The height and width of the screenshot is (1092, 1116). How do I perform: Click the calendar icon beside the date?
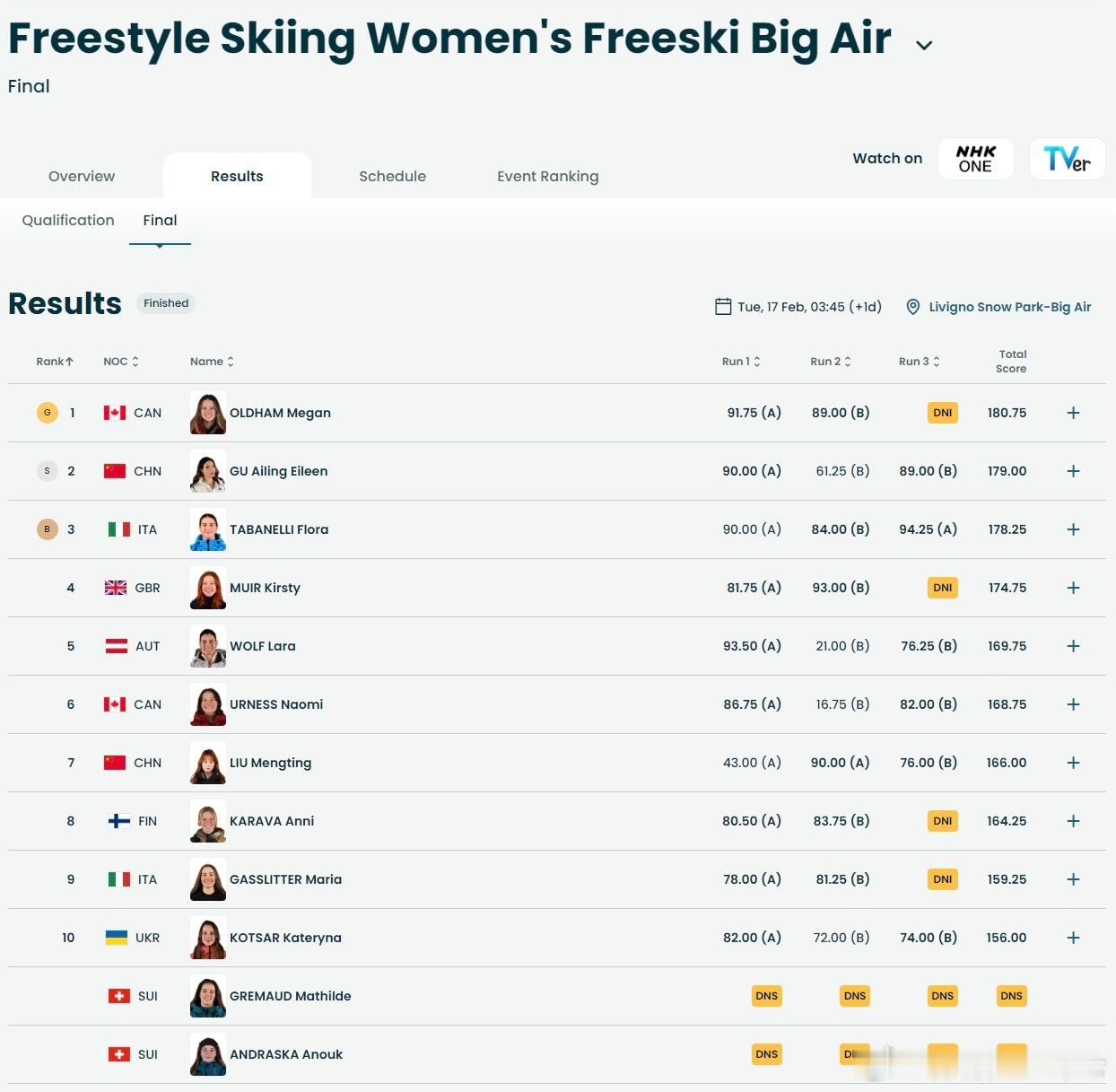pyautogui.click(x=723, y=307)
